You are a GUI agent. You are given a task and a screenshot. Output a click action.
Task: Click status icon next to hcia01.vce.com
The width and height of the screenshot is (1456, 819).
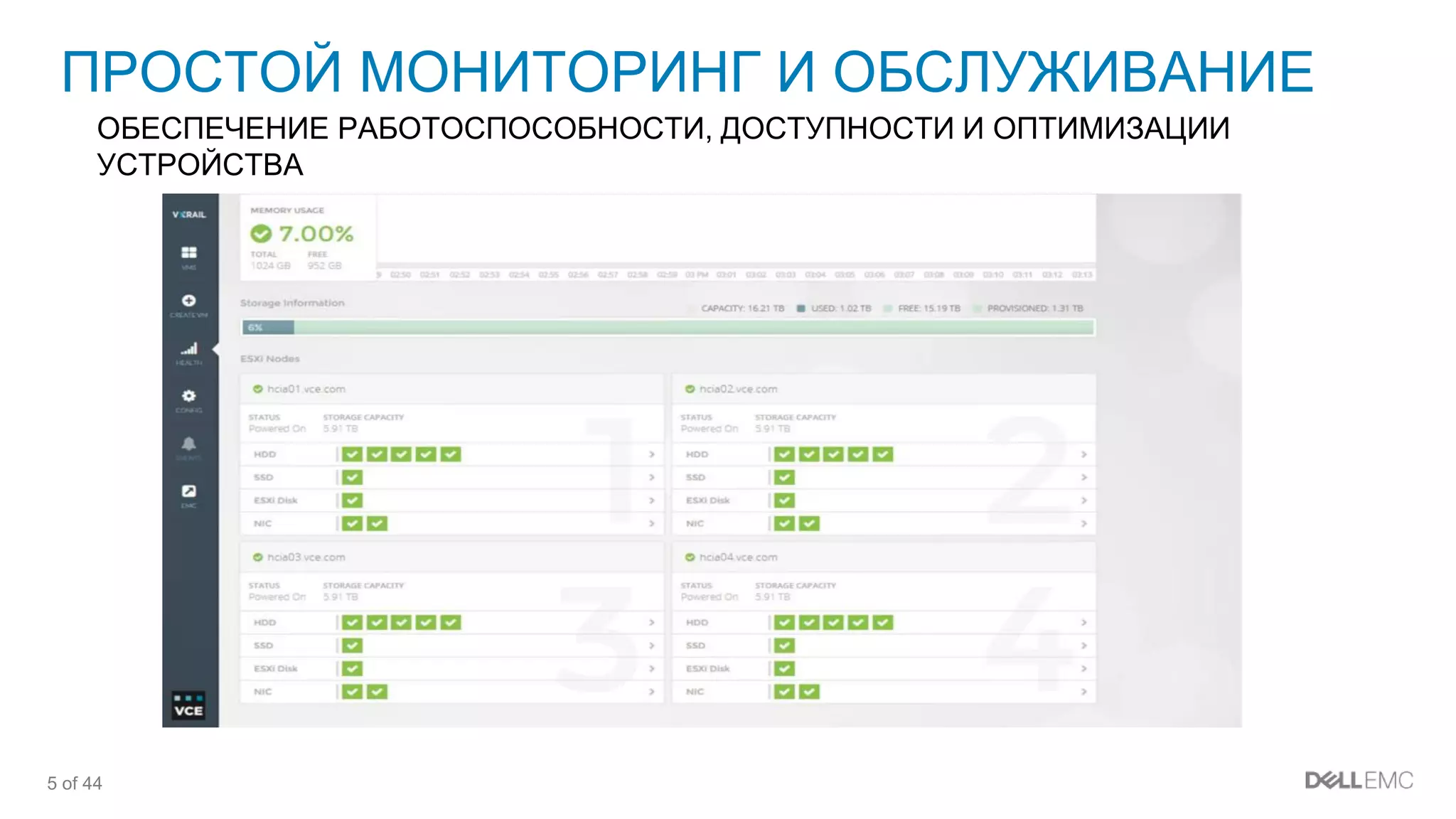[257, 389]
